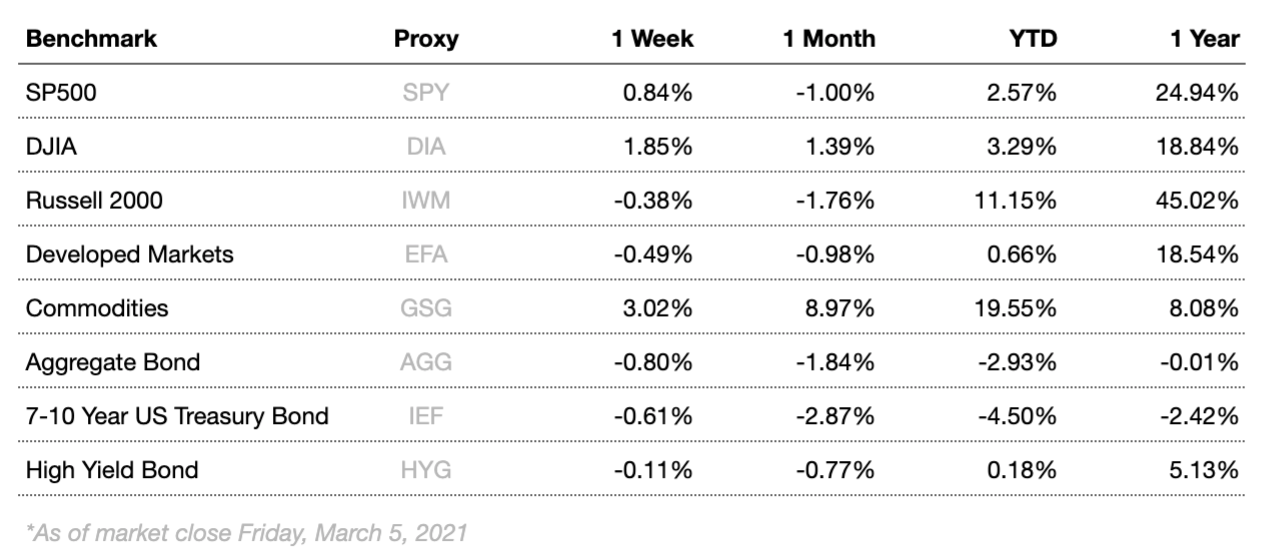Screen dimensions: 1280x558
Task: Click the IWM ticker symbol
Action: click(426, 200)
